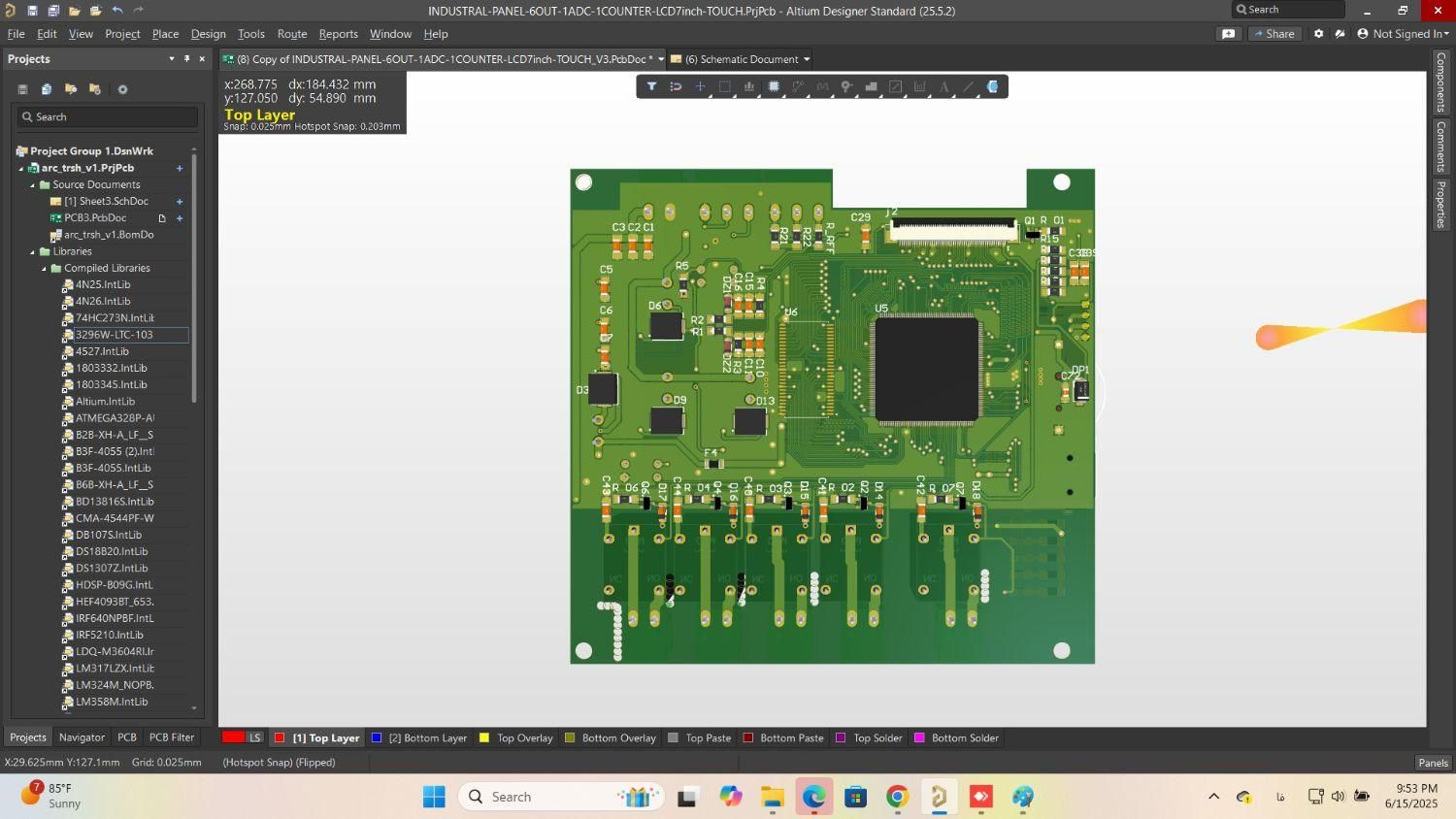Select the Place String text tool
The width and height of the screenshot is (1456, 819).
point(943,86)
